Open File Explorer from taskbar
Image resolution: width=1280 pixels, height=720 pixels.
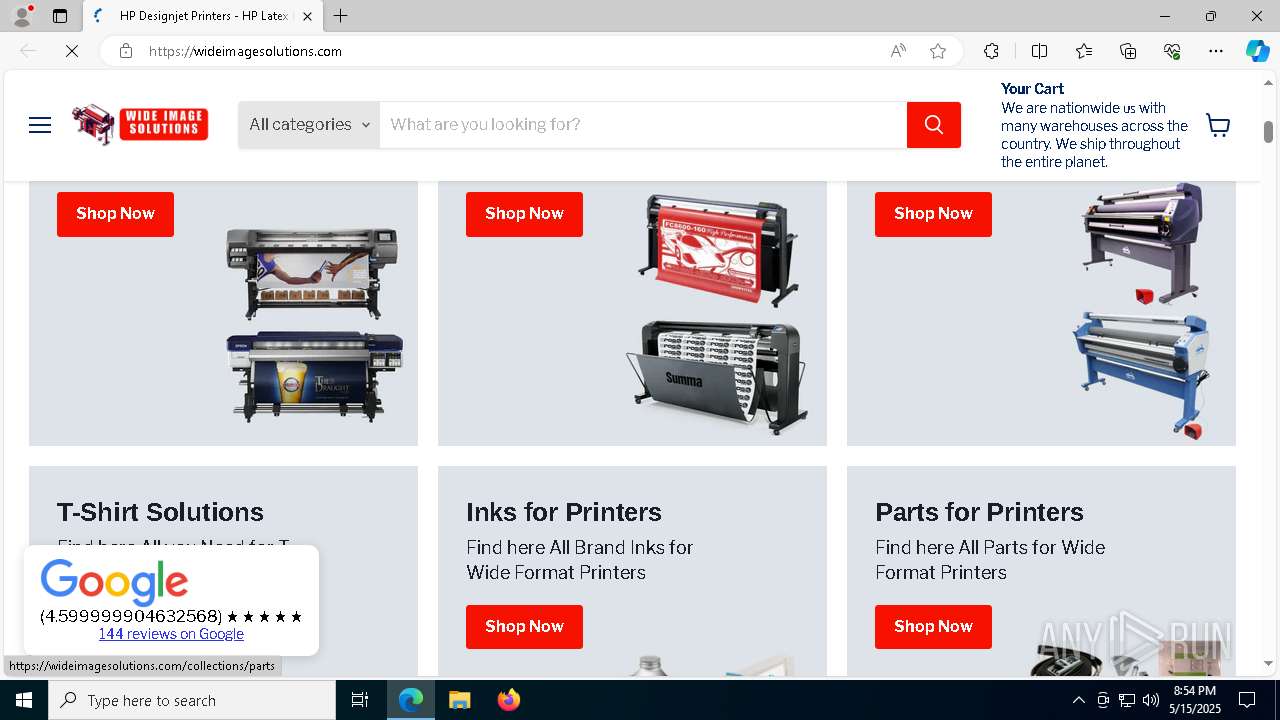(x=459, y=700)
